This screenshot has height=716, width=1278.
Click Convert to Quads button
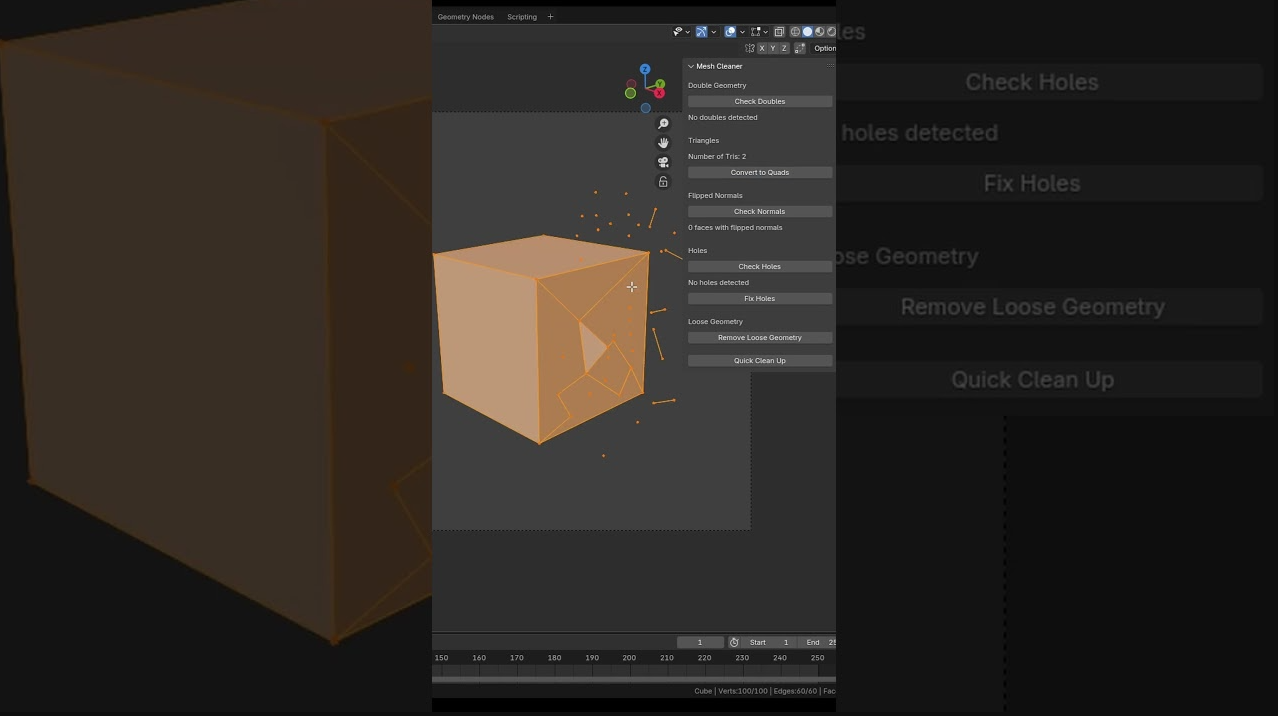click(760, 172)
